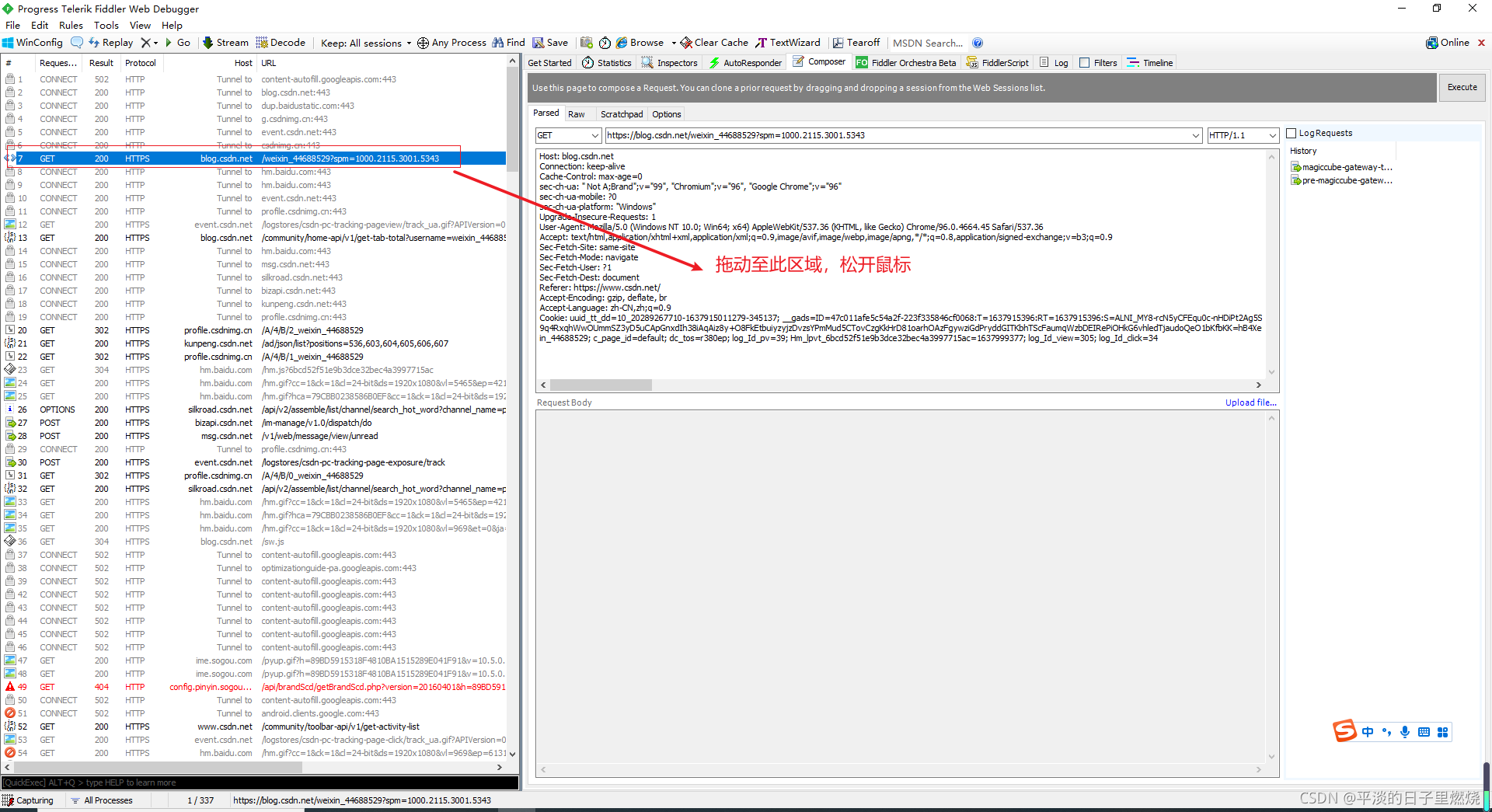This screenshot has width=1492, height=812.
Task: Expand the Browse dropdown arrow
Action: coord(673,43)
